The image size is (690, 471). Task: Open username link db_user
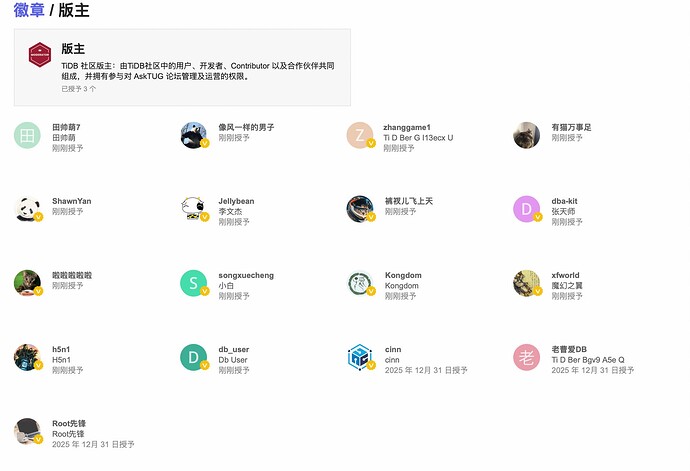(234, 349)
